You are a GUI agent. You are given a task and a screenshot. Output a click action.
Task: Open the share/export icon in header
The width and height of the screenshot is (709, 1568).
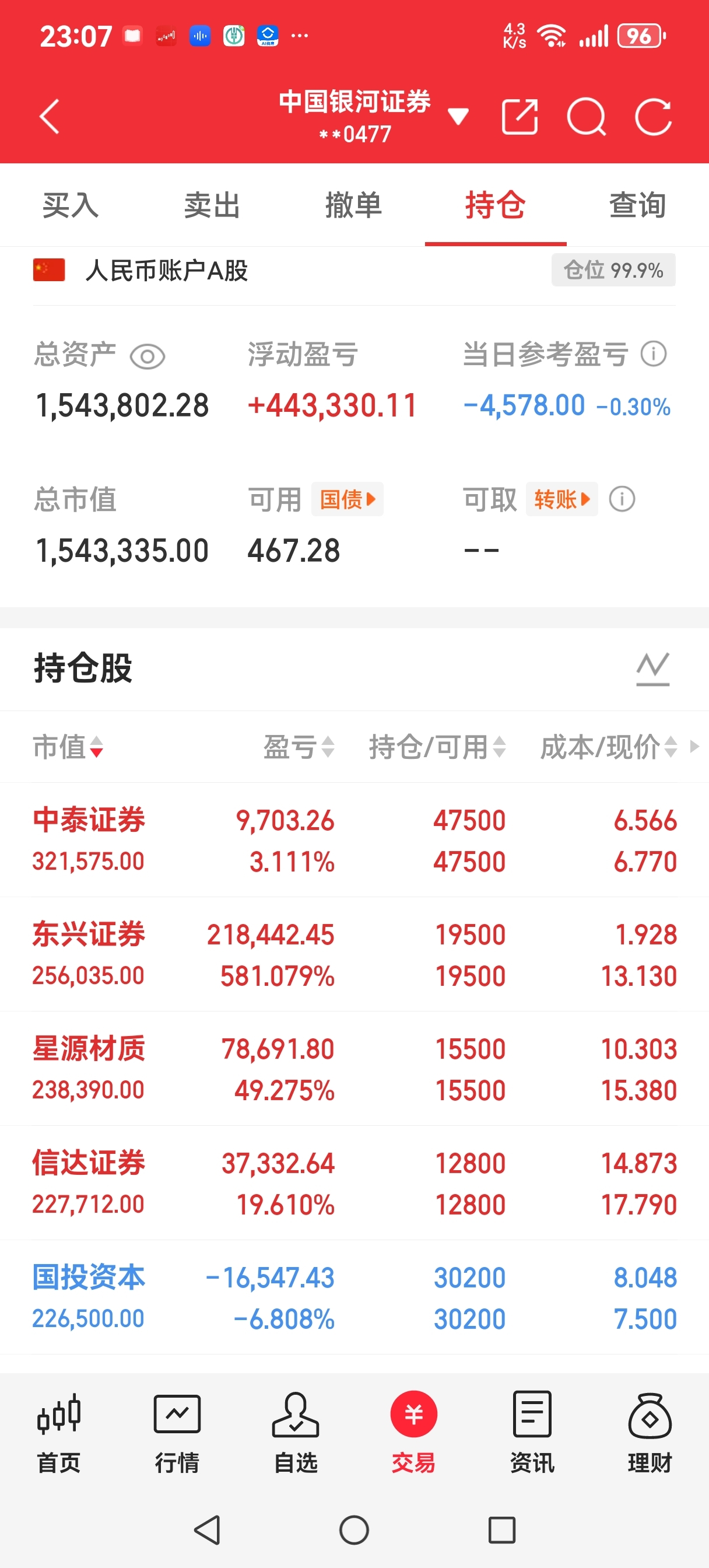click(519, 116)
